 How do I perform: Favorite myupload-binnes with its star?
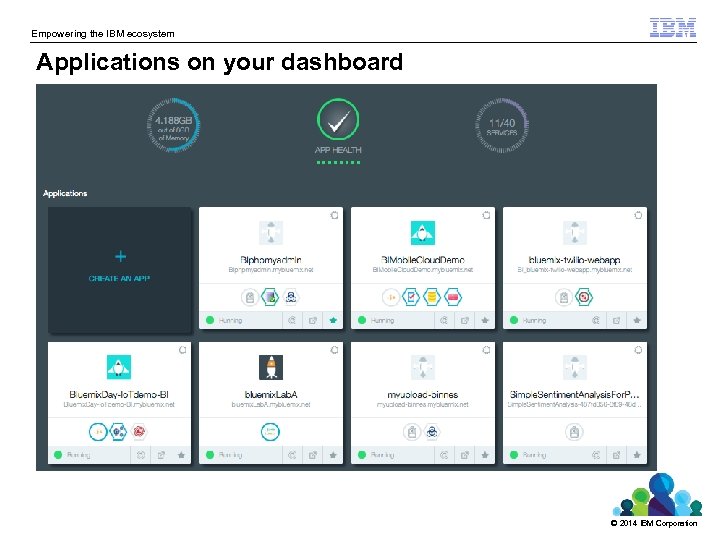[x=485, y=455]
